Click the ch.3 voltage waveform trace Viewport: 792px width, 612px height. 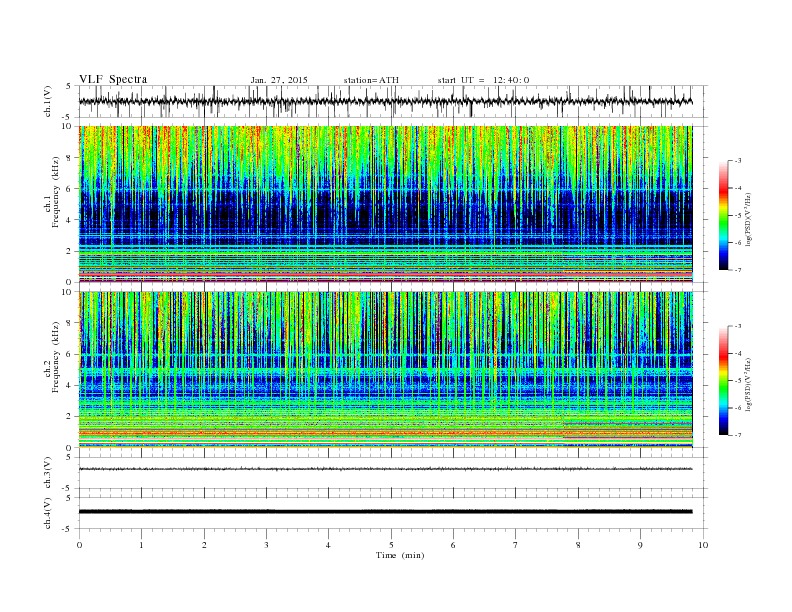tap(386, 469)
